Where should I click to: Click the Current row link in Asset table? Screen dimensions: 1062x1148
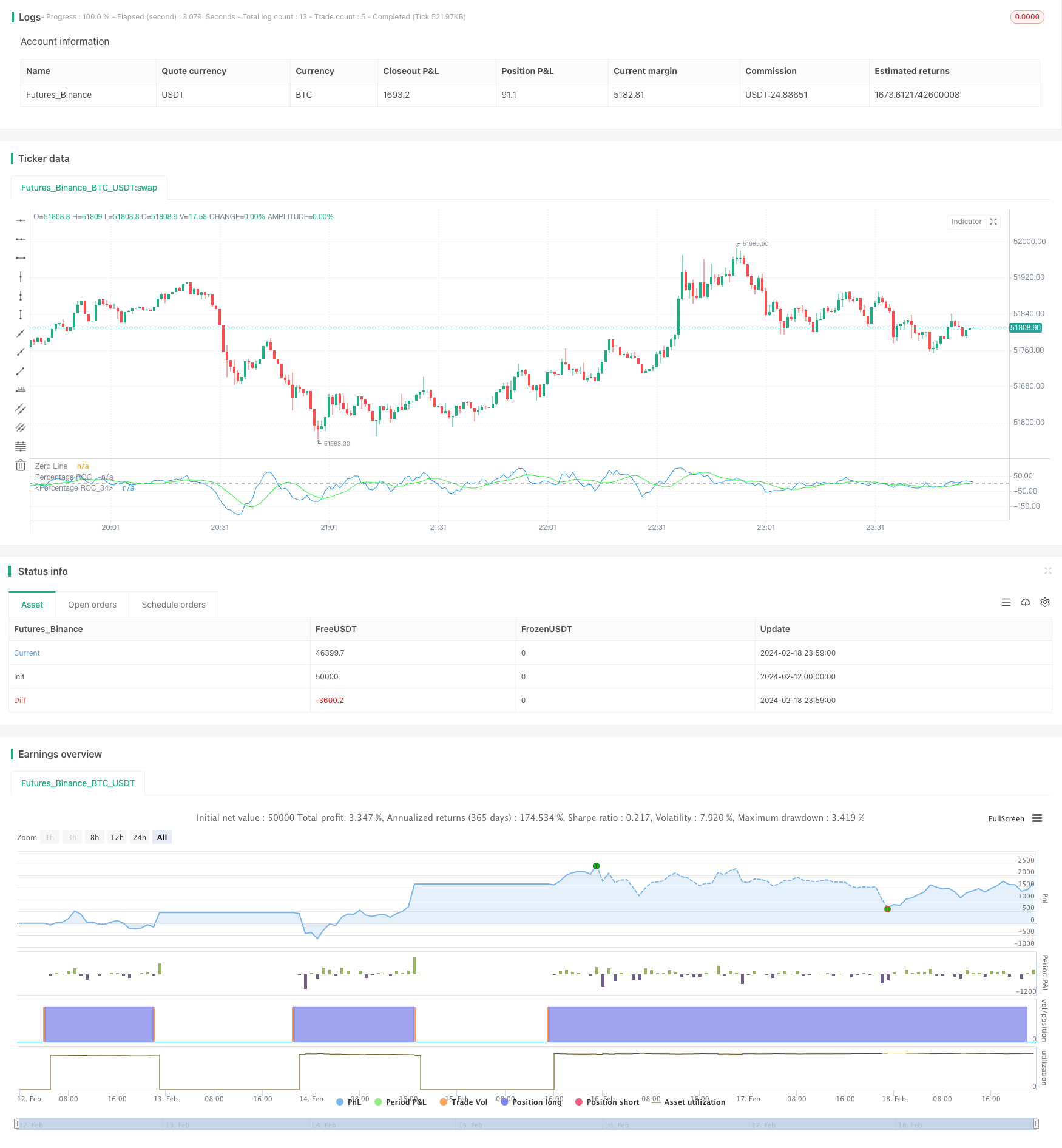coord(27,653)
